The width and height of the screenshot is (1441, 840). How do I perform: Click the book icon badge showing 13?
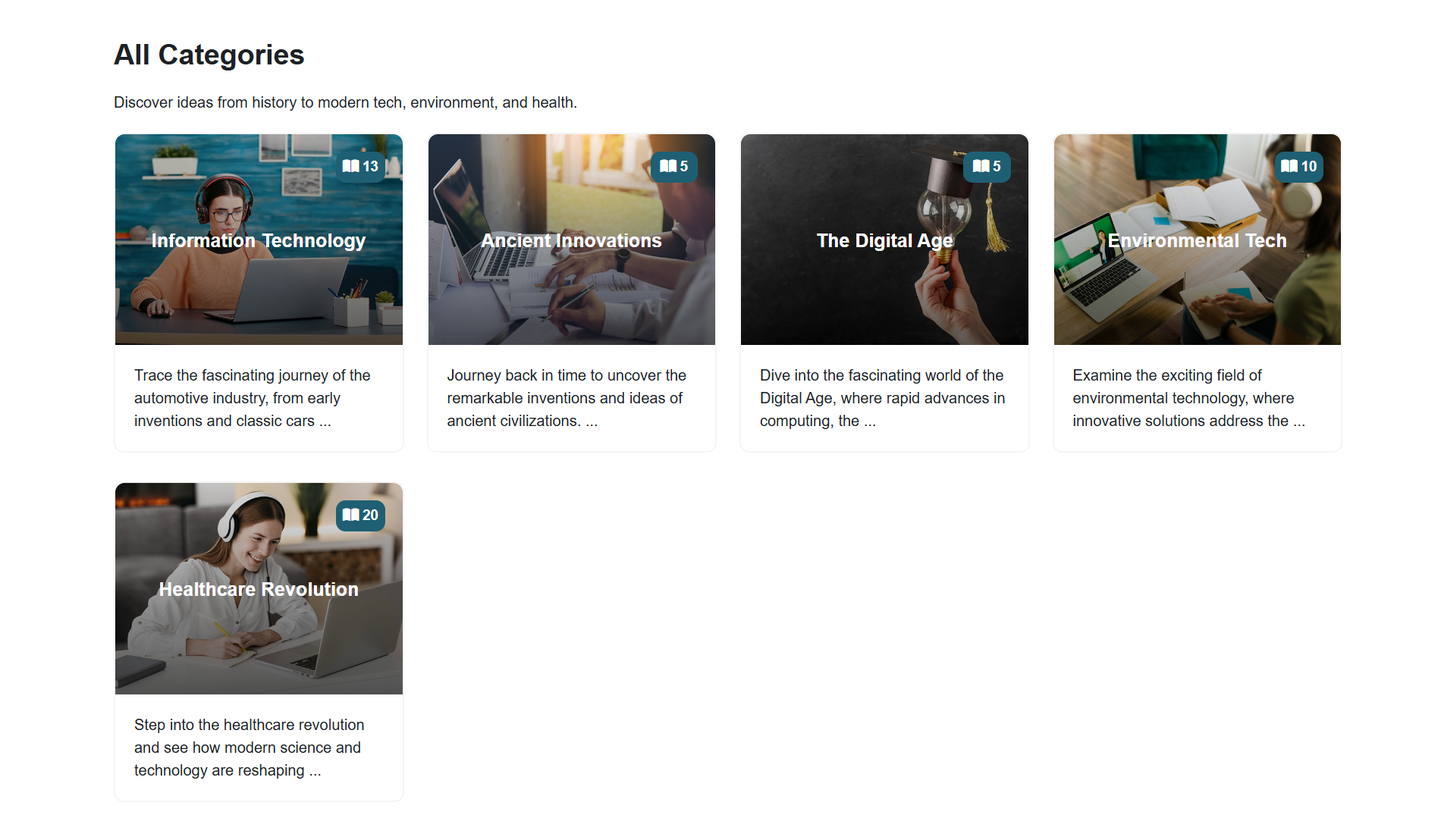coord(360,167)
